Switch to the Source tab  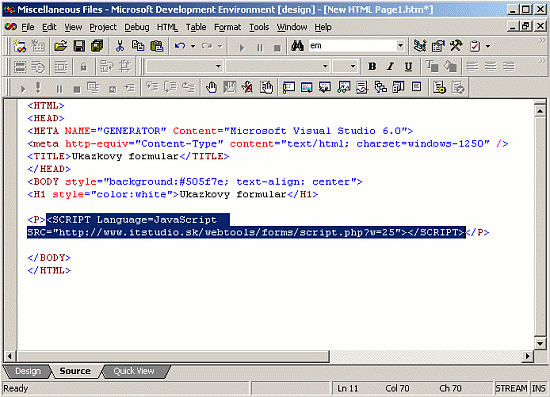(75, 371)
